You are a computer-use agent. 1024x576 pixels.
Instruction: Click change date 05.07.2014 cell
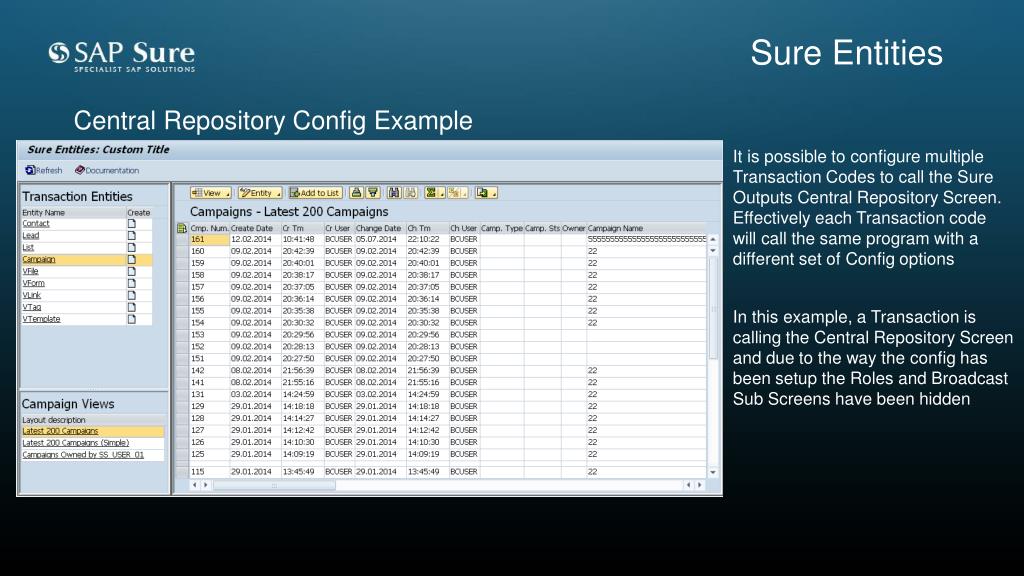click(x=380, y=240)
